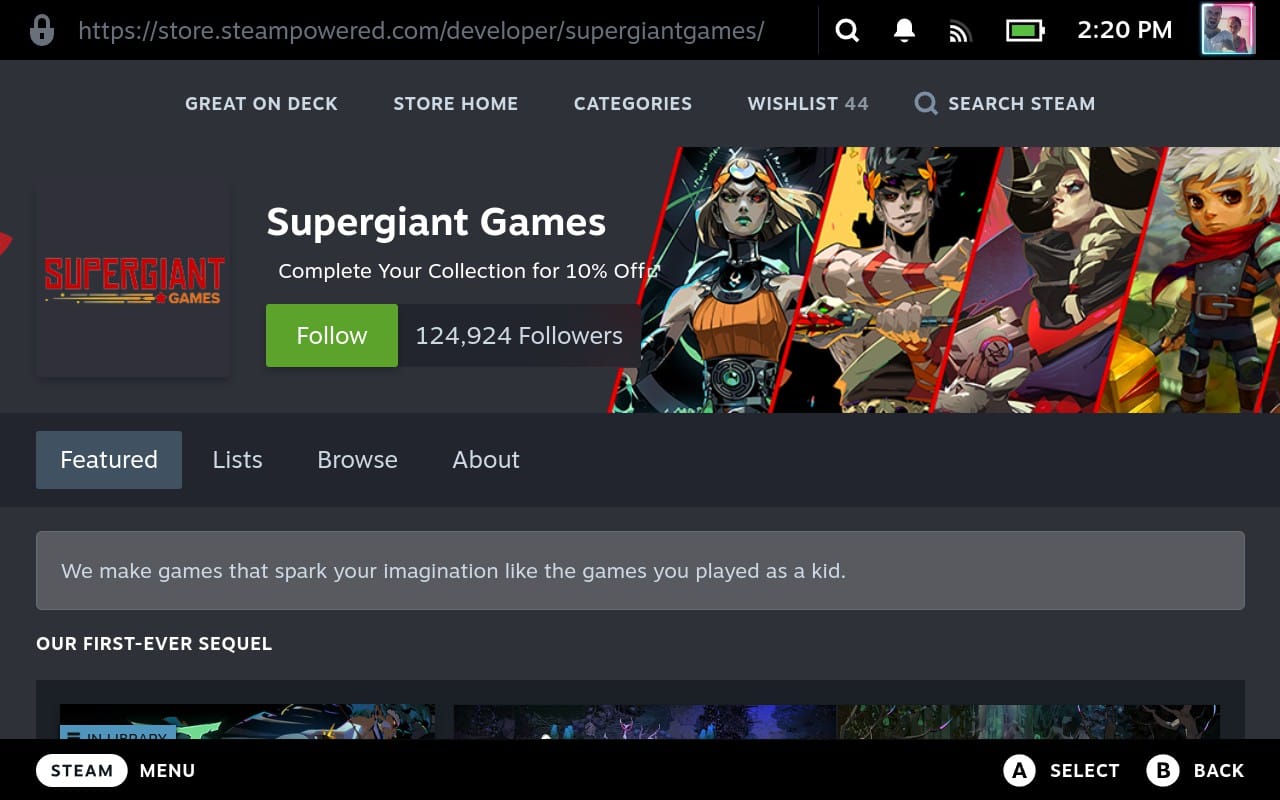The height and width of the screenshot is (800, 1280).
Task: Click the 2:20 PM clock
Action: [1125, 30]
